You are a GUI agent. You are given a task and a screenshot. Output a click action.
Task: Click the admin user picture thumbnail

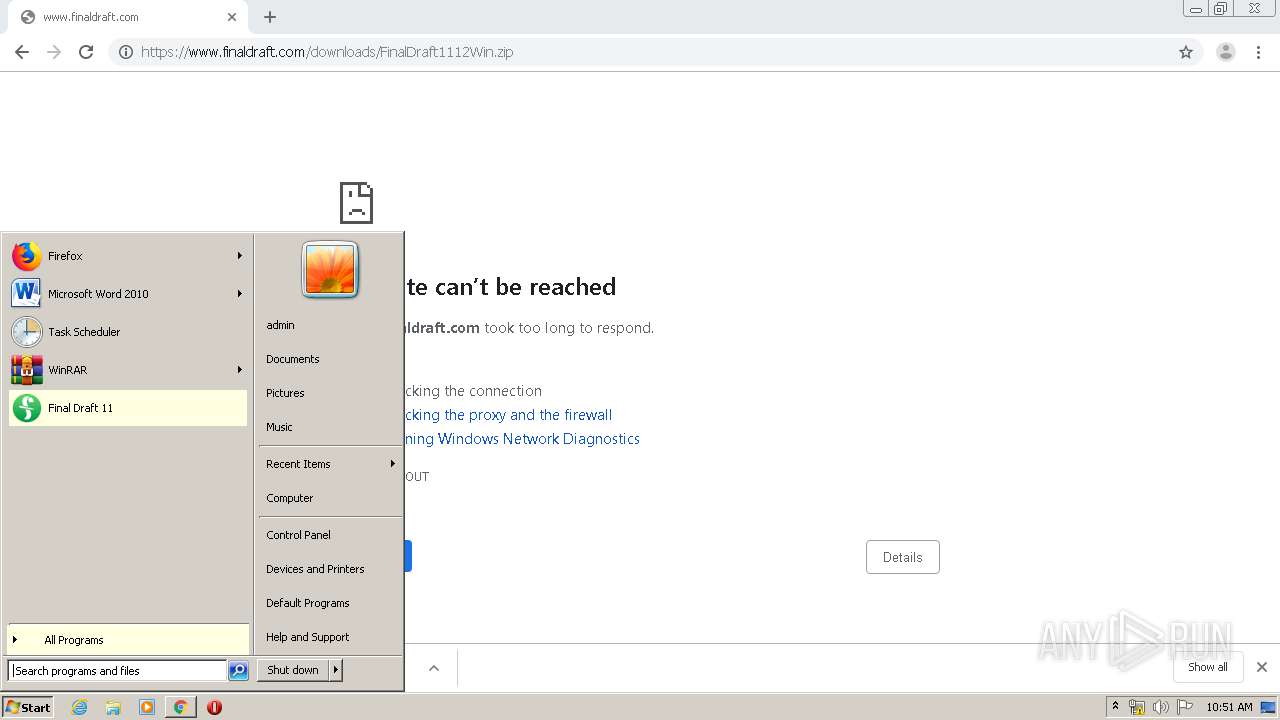[x=330, y=270]
